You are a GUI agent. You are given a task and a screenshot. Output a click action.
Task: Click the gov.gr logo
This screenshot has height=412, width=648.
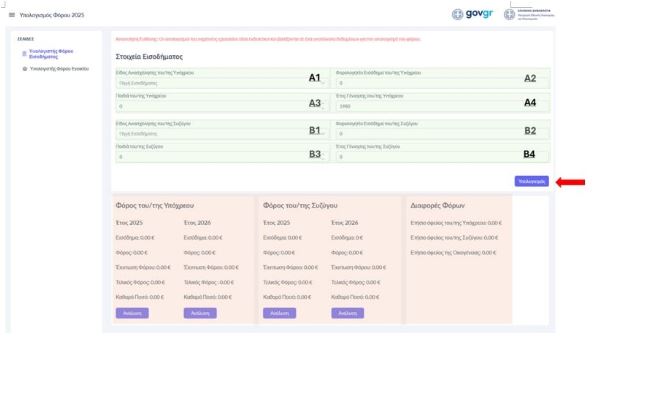coord(473,14)
